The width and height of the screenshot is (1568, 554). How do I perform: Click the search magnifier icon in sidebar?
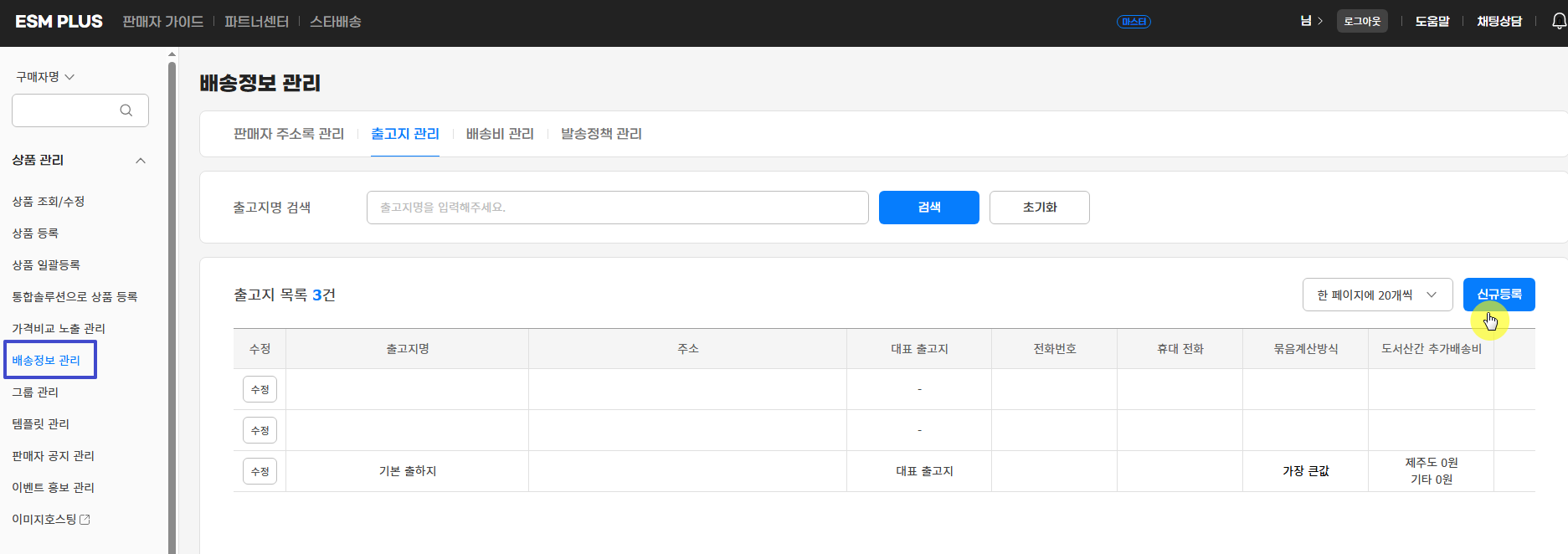126,110
